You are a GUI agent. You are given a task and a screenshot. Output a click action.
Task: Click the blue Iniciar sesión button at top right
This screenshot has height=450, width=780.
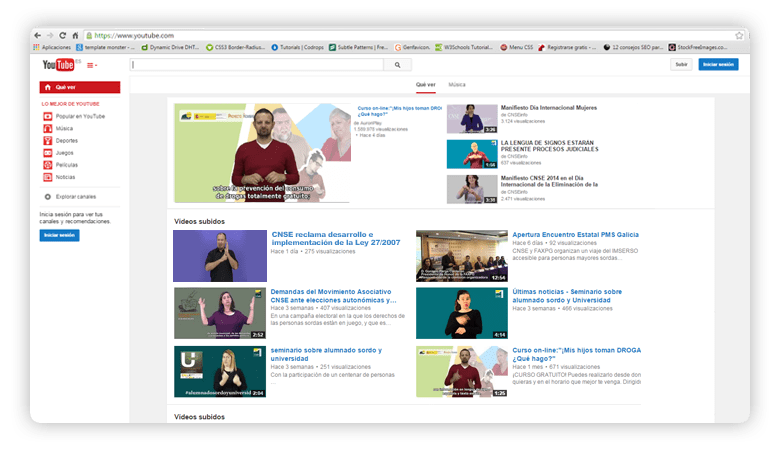718,64
